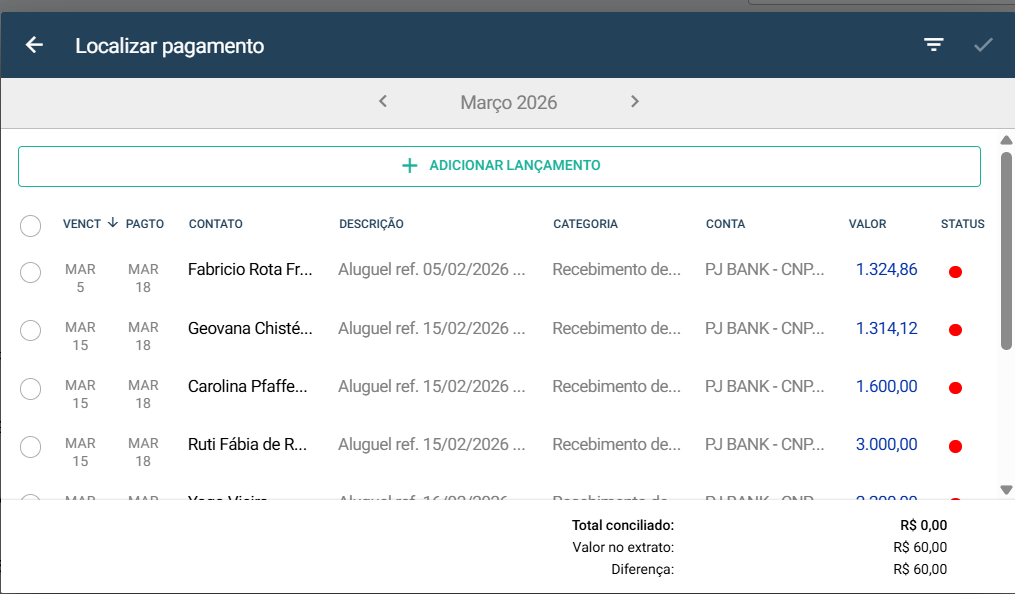Click the vertical scrollbar thumb

coord(1006,251)
